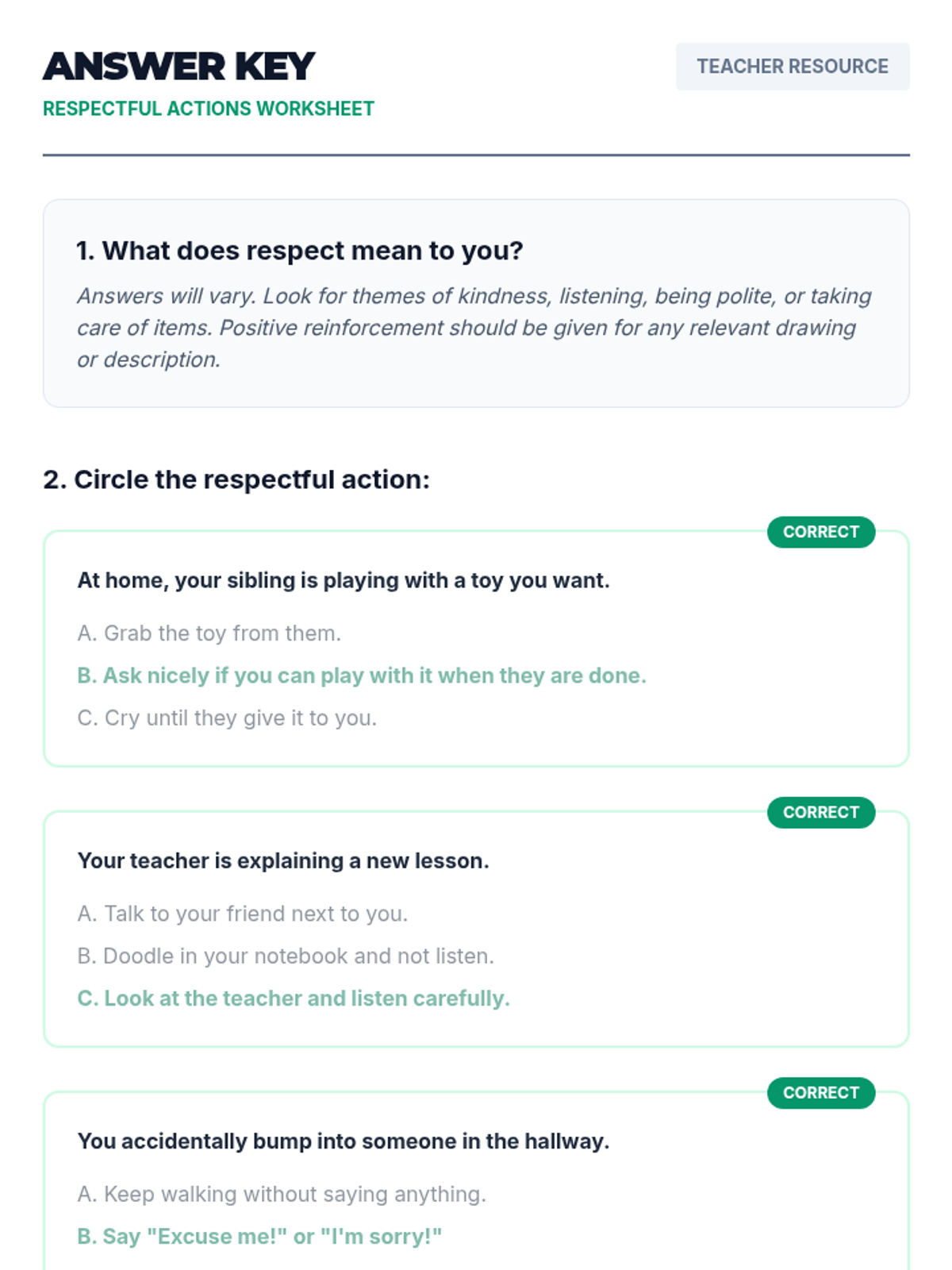
Task: Select the question 1 heading about respect
Action: (x=300, y=251)
